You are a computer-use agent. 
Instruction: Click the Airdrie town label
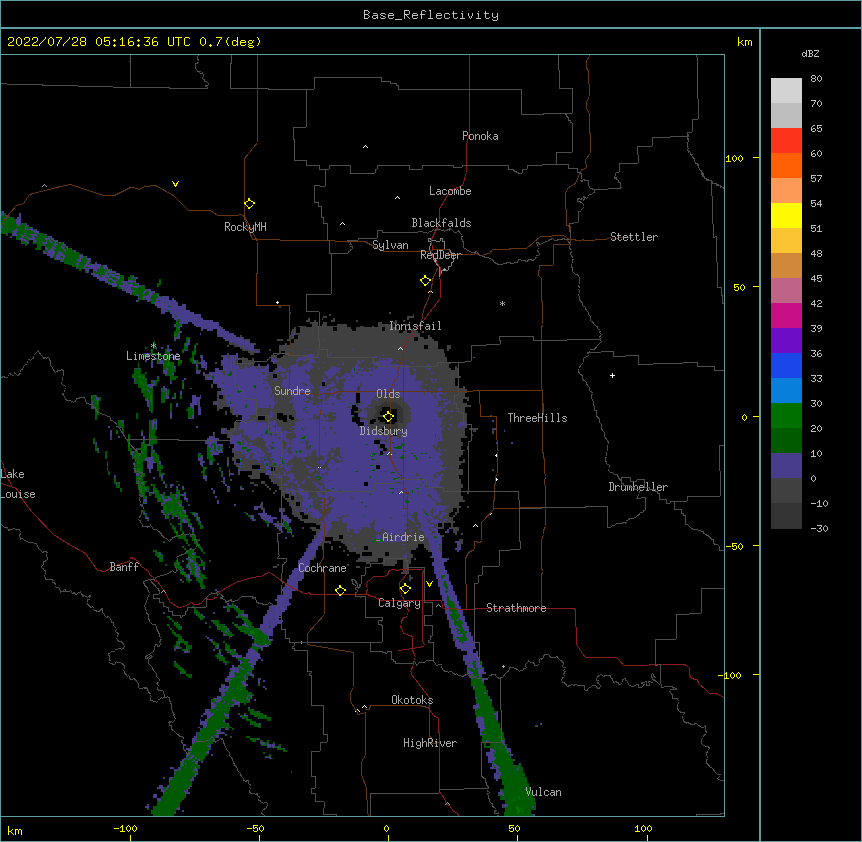(403, 537)
